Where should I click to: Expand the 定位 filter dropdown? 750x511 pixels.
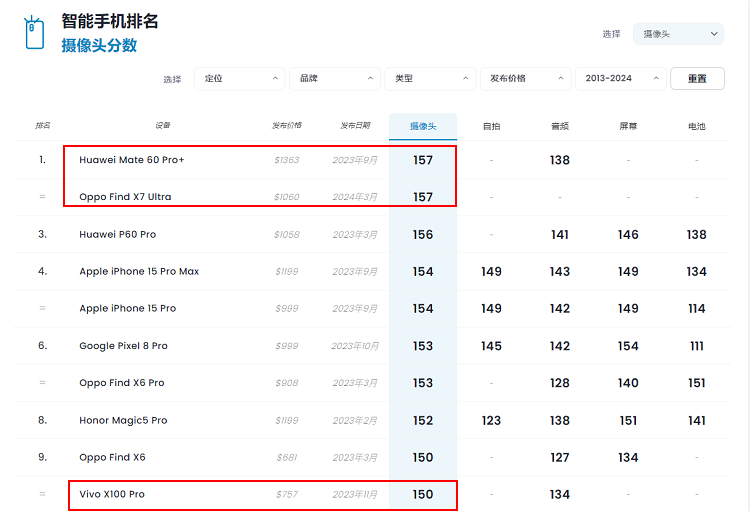(240, 78)
